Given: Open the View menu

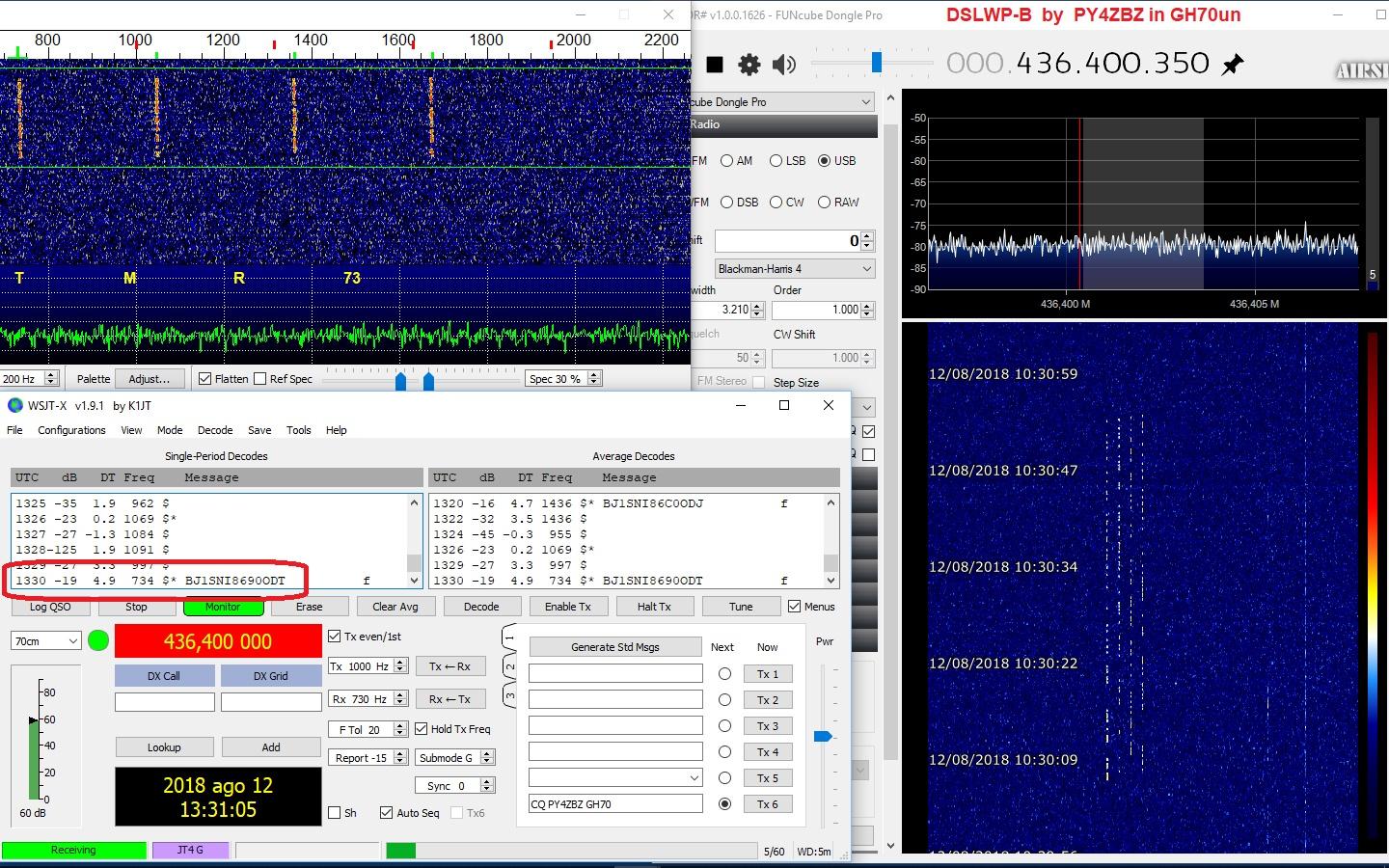Looking at the screenshot, I should point(131,430).
